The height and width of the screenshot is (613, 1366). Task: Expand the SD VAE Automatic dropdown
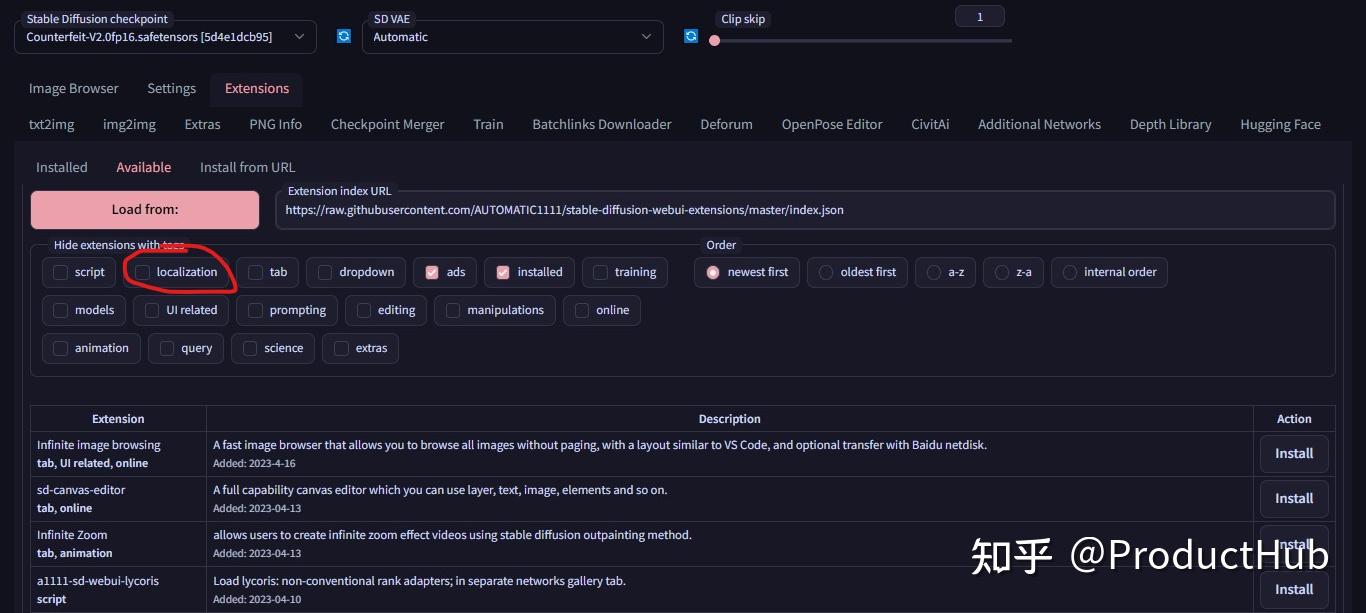point(512,37)
